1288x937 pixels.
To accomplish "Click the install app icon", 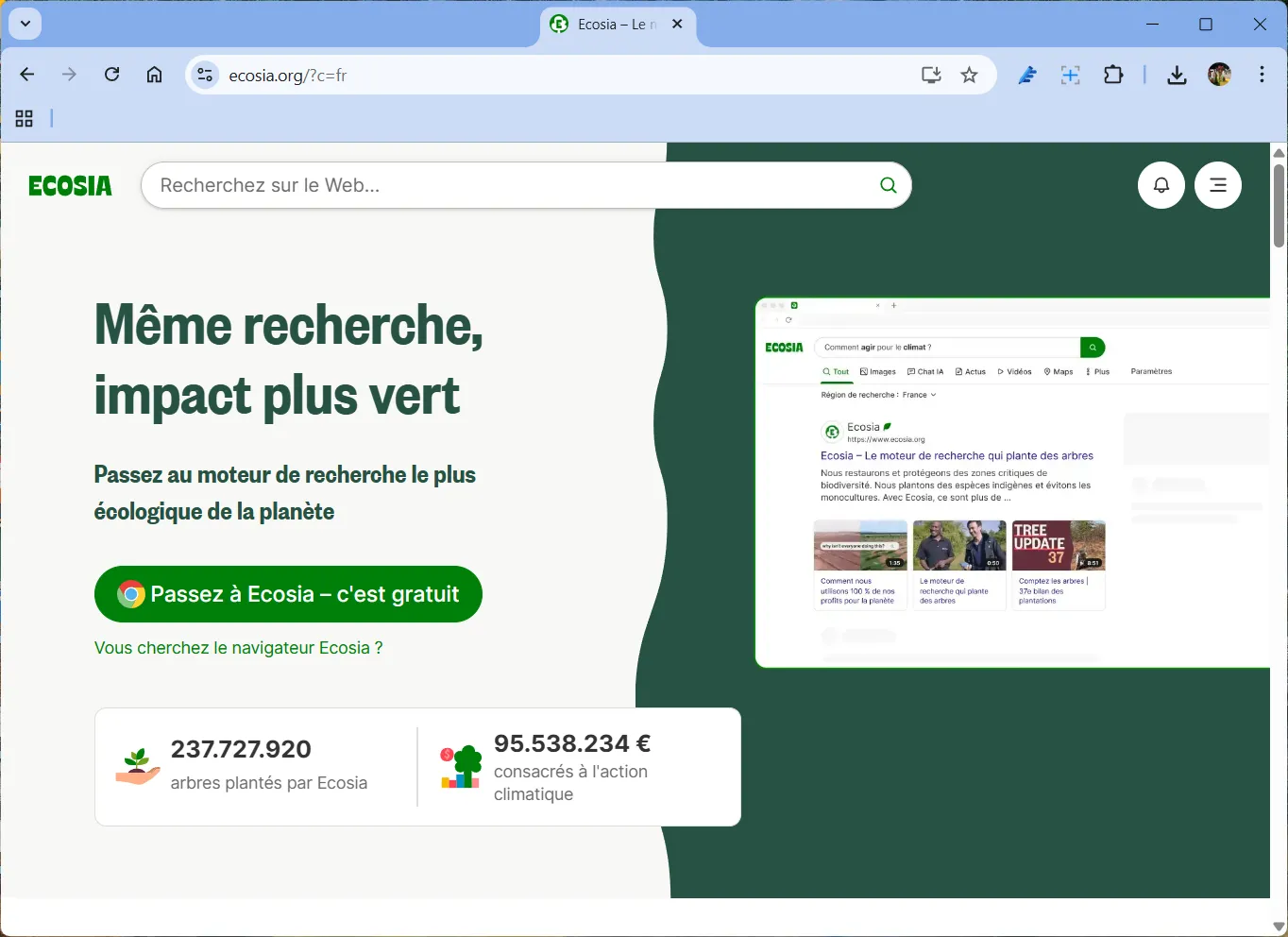I will pyautogui.click(x=931, y=75).
